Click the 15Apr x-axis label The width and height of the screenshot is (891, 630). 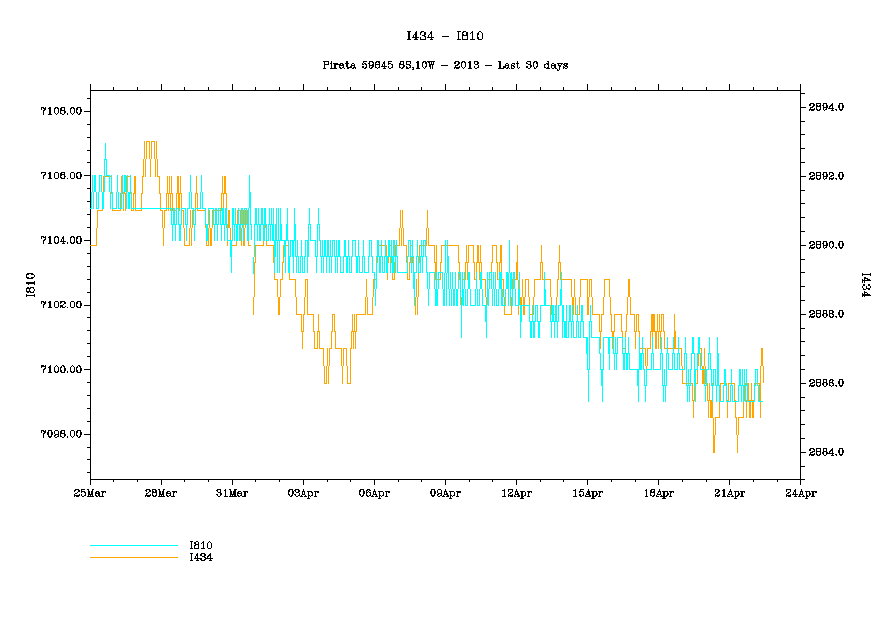tap(587, 493)
